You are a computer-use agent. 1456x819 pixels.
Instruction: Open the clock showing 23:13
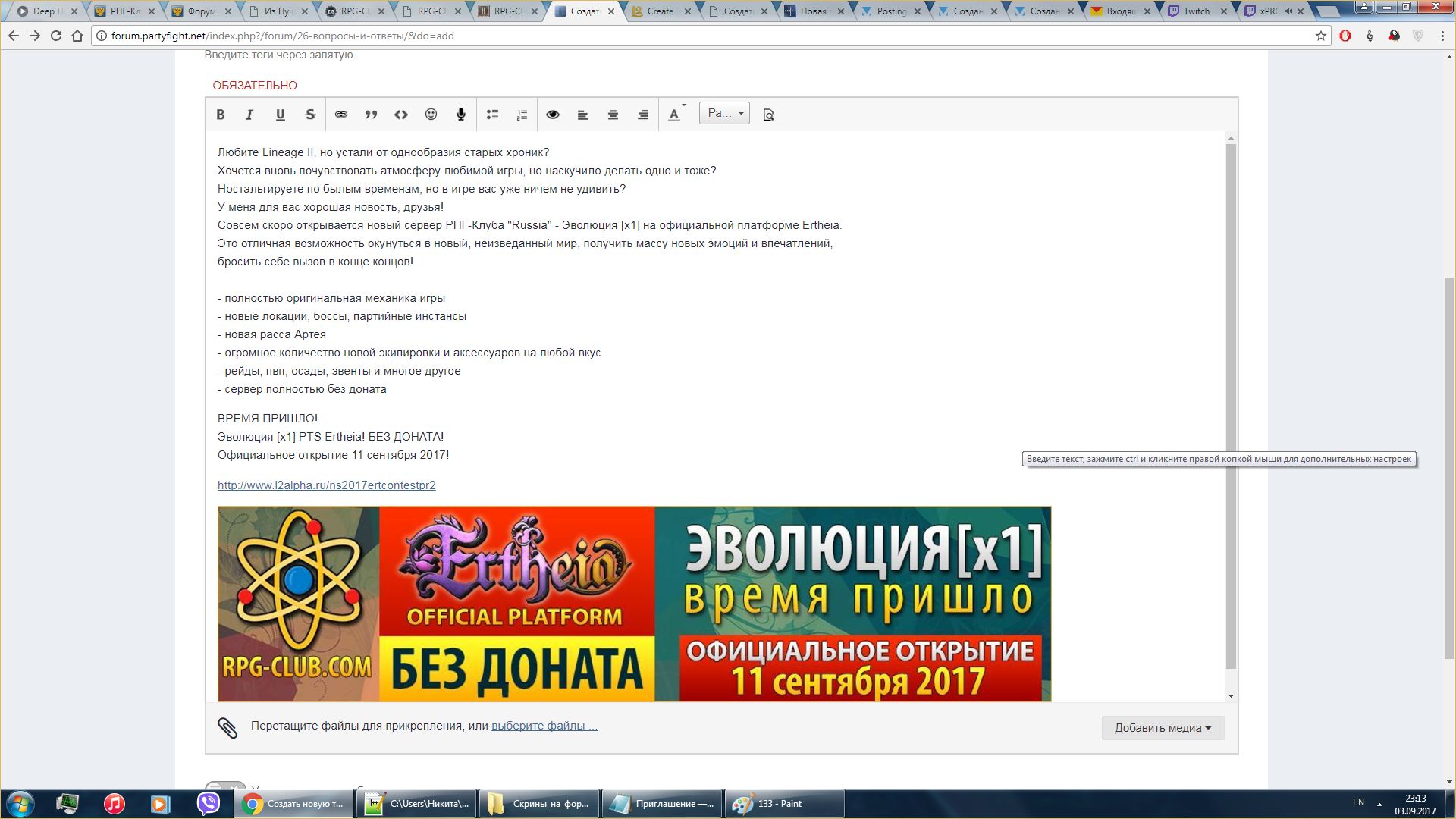click(1415, 804)
